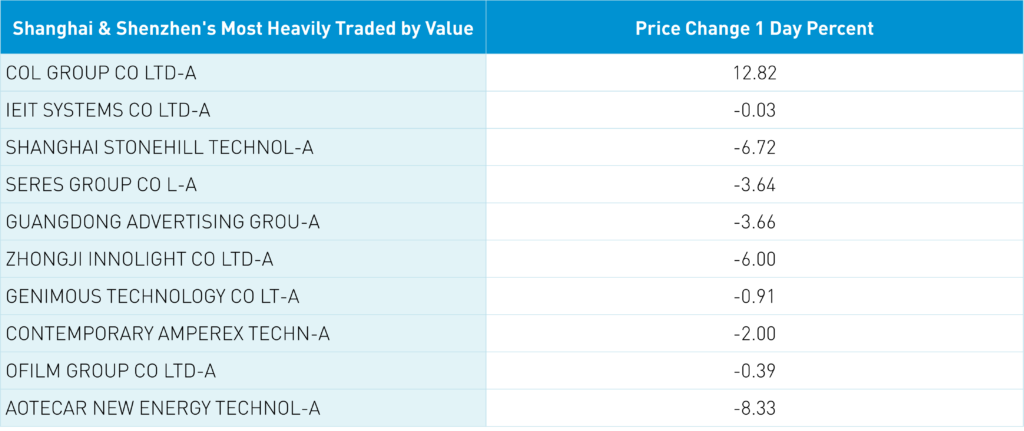Click the -3.64 value for SERES
The image size is (1024, 431).
tap(754, 185)
